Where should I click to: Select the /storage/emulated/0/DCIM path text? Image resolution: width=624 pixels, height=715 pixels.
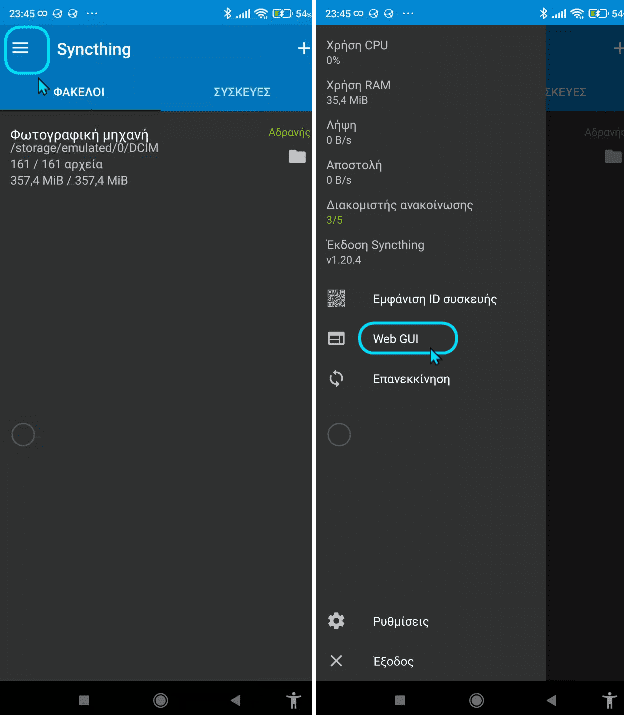point(84,148)
